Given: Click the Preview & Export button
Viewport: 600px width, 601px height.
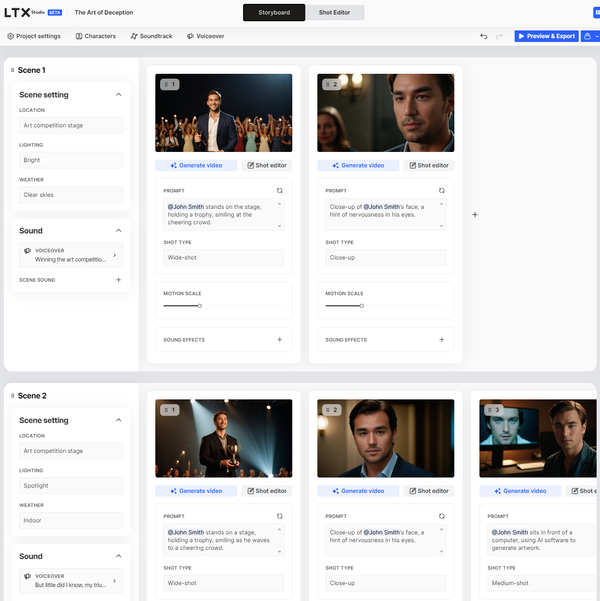Looking at the screenshot, I should [x=546, y=36].
